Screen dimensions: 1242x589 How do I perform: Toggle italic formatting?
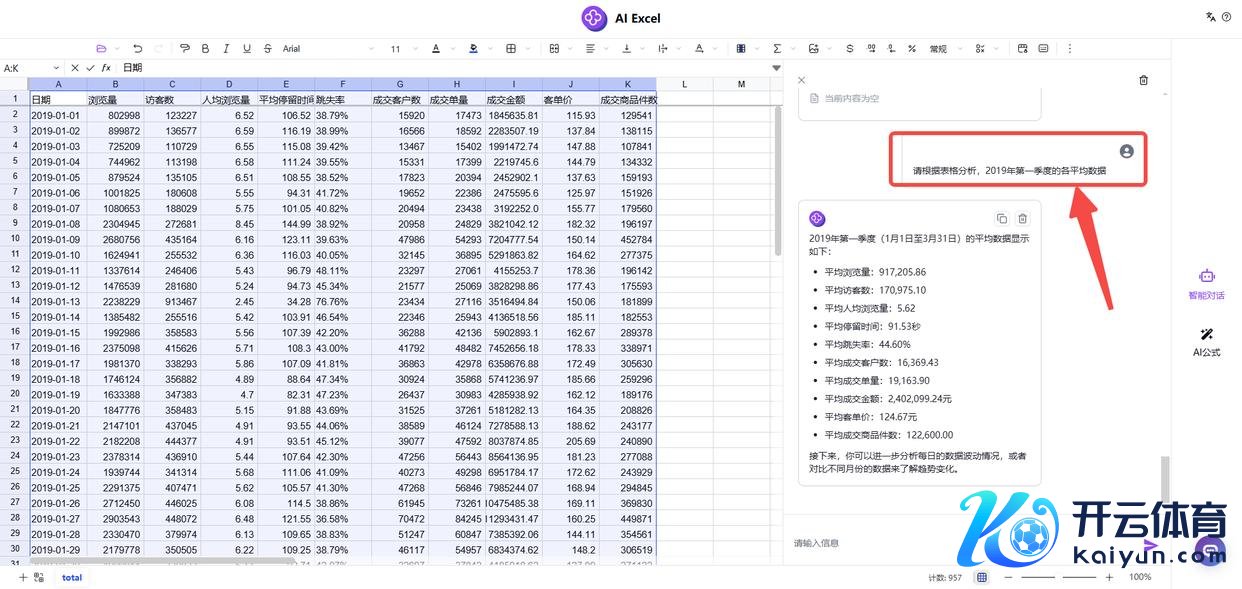tap(226, 48)
